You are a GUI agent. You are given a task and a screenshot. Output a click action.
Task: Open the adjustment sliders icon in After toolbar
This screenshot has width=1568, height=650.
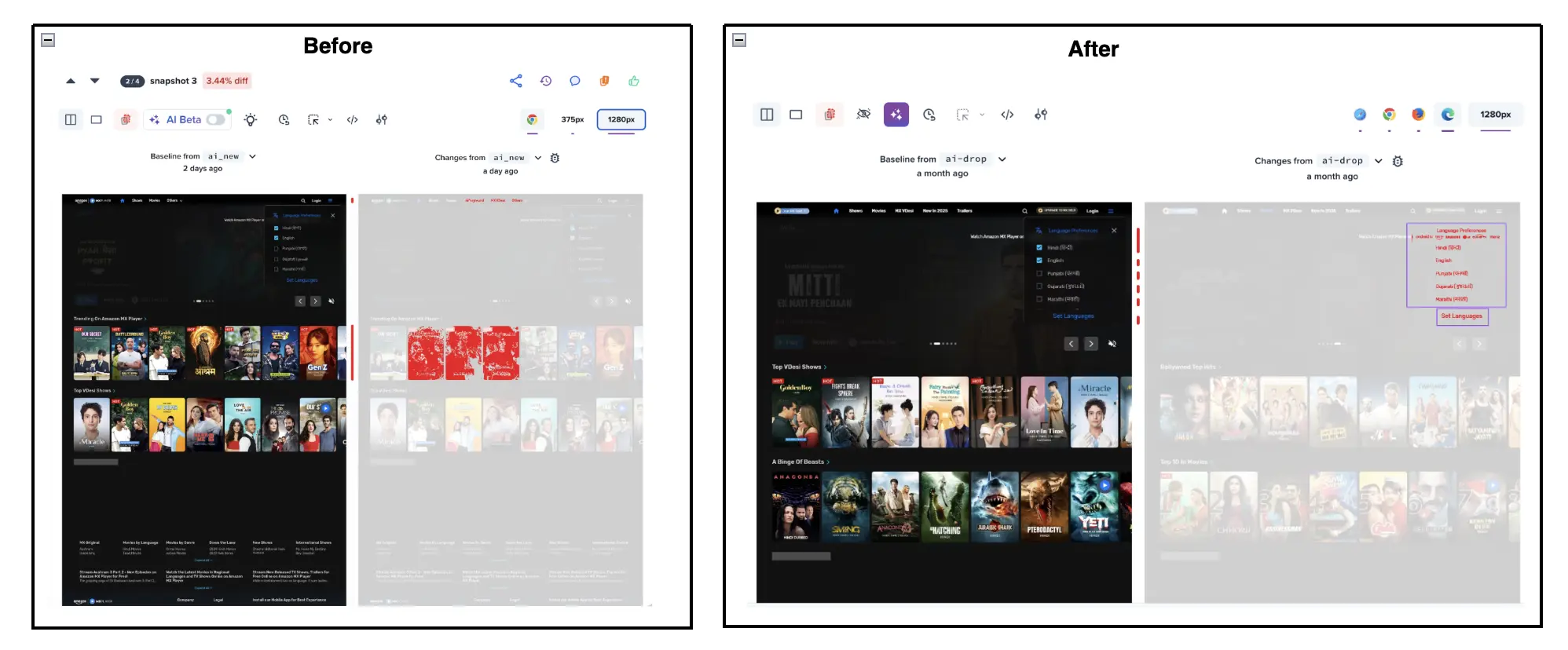(1041, 115)
